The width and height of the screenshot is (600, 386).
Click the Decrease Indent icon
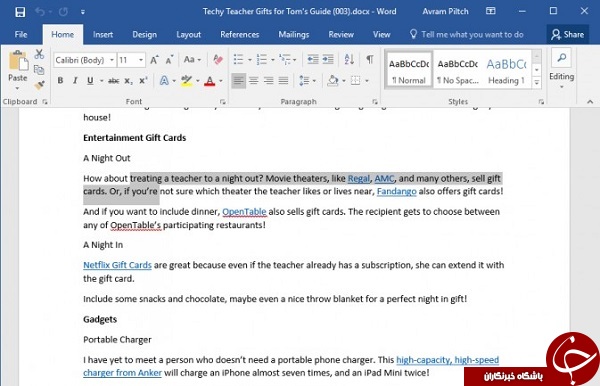coord(313,60)
